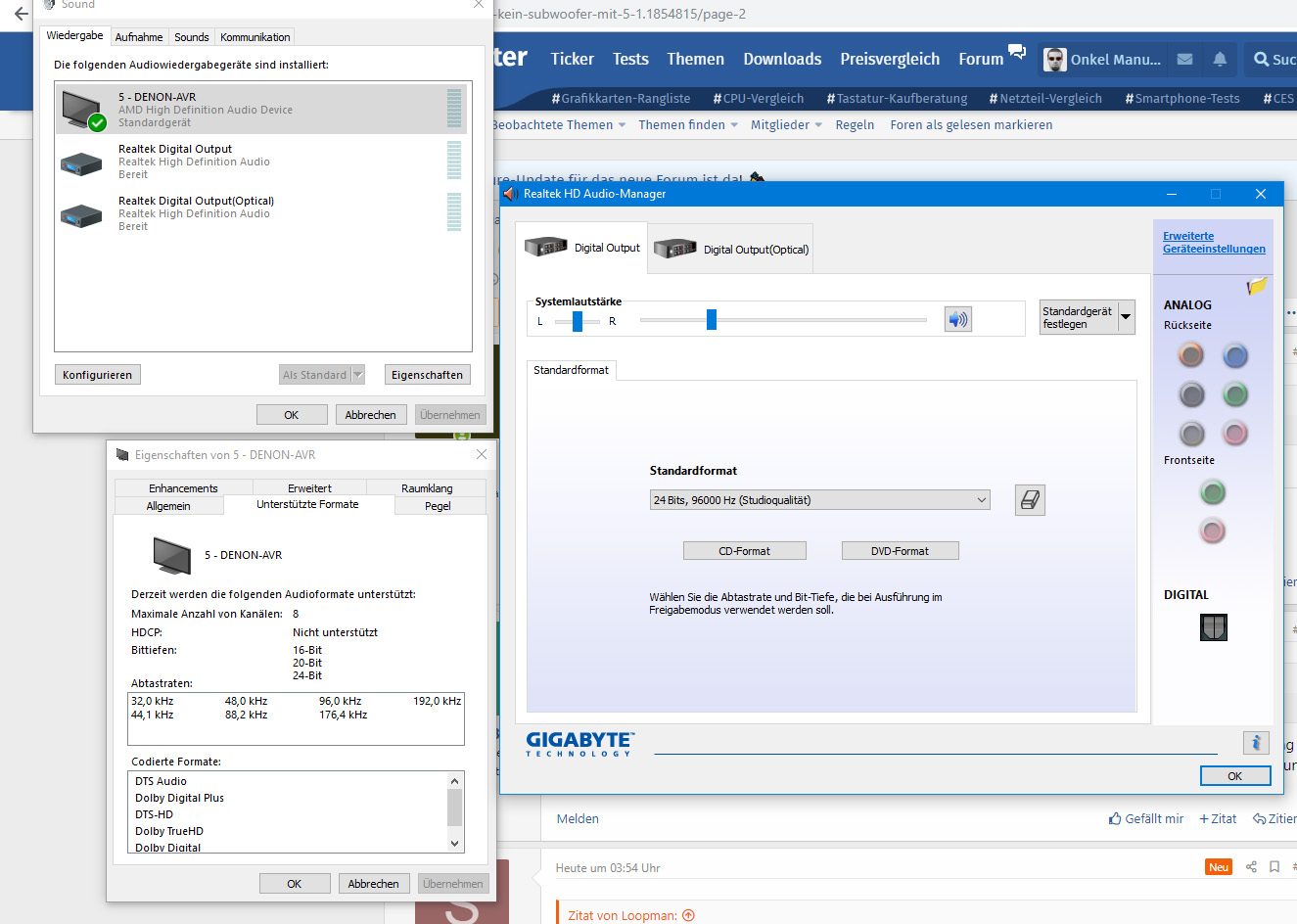Bookmark the post from 03:54 Uhr
Screen dimensions: 1297x924
pyautogui.click(x=1274, y=866)
